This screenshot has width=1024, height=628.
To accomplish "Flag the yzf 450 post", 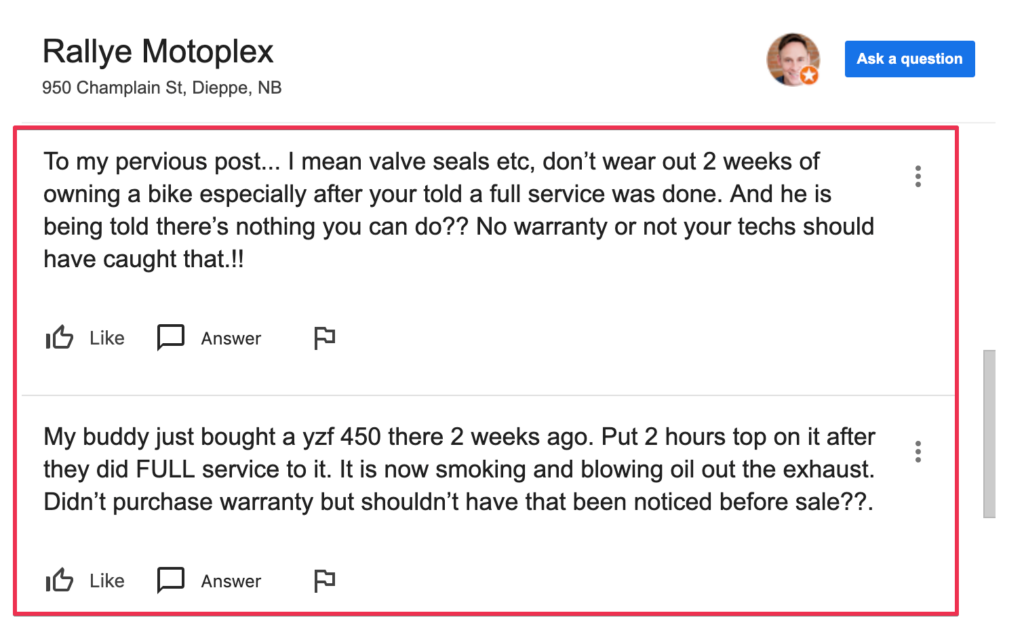I will coord(324,581).
